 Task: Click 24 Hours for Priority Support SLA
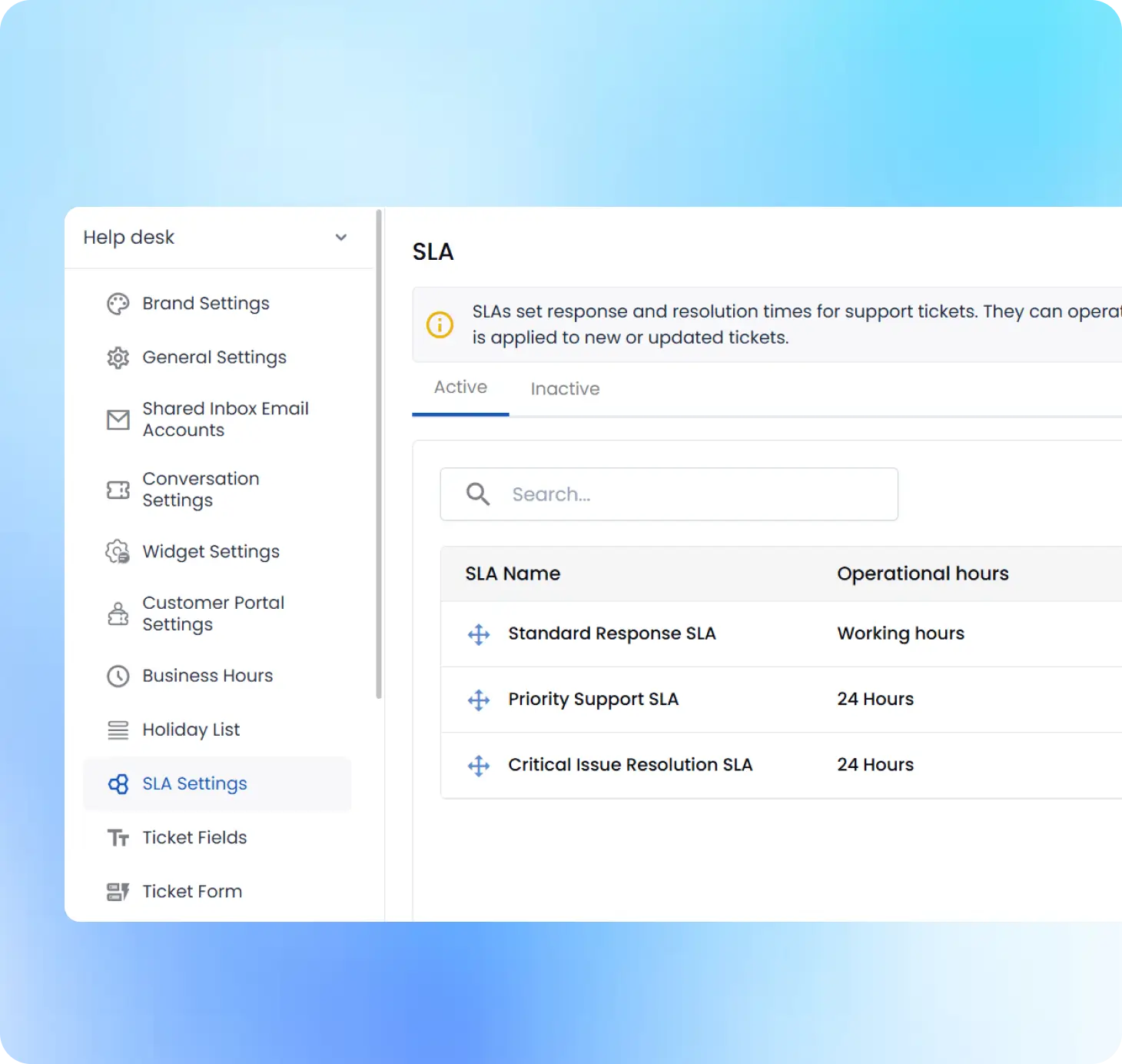(x=875, y=699)
